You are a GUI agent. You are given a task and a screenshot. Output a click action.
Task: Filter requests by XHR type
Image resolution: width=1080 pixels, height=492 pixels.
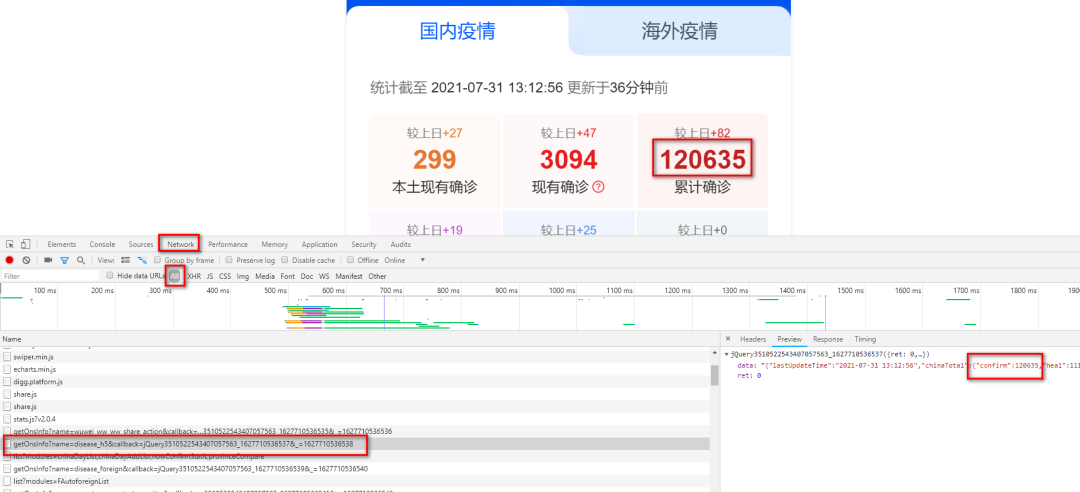[194, 276]
